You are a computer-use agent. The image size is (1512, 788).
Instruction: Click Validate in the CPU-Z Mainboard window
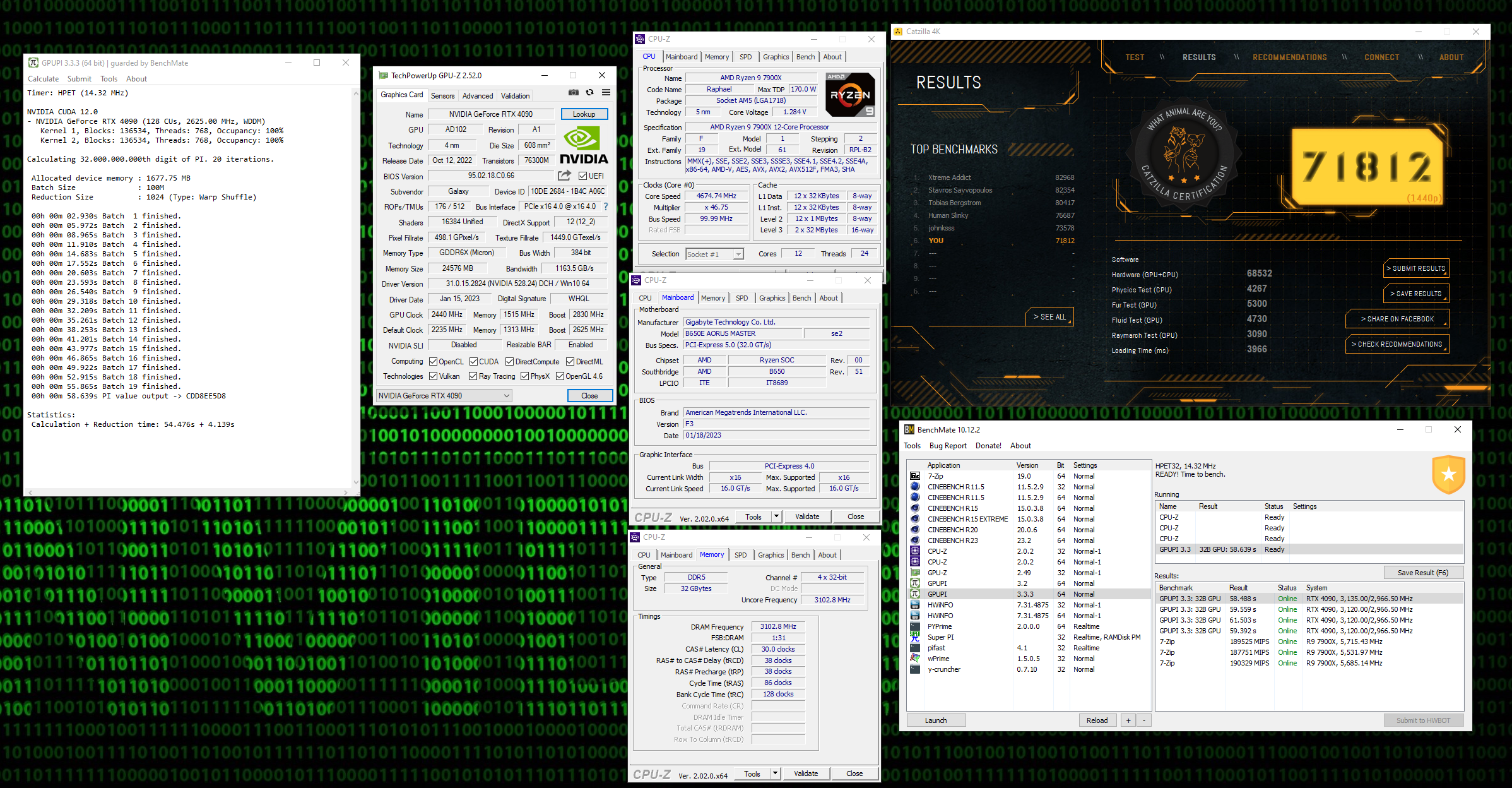point(807,516)
